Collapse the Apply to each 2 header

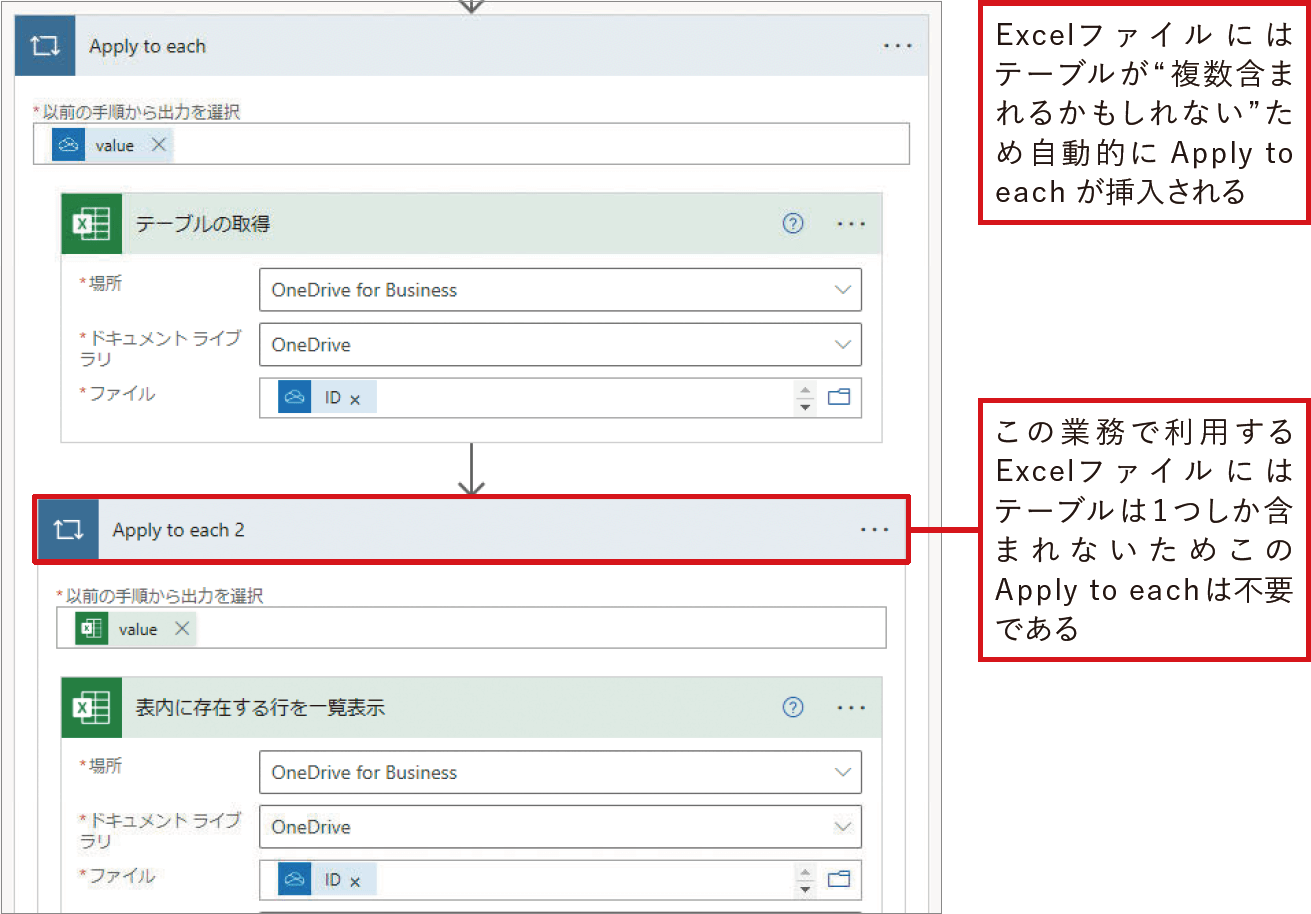(x=472, y=530)
